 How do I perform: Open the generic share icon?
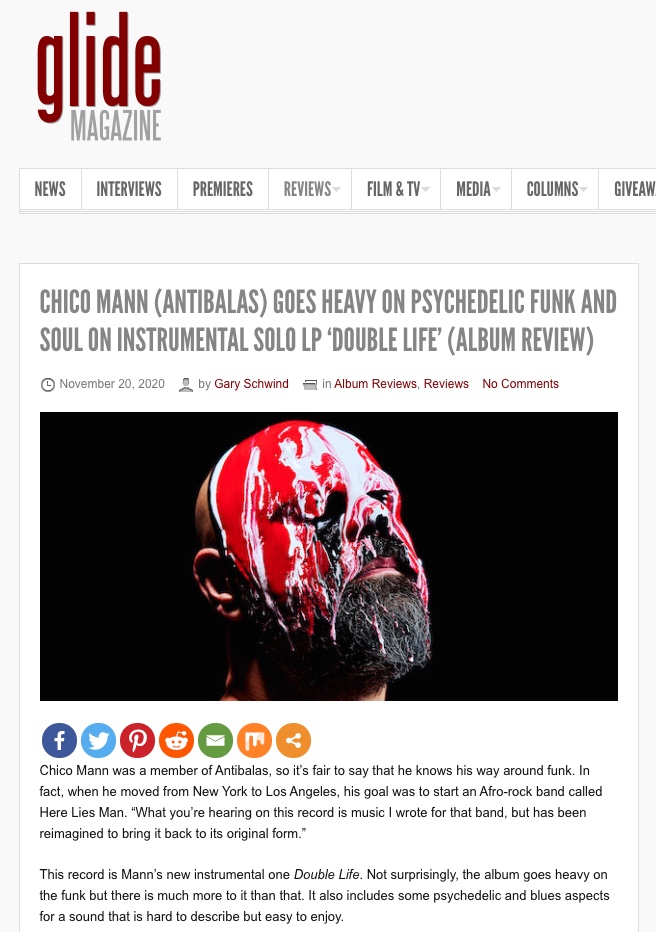click(x=294, y=740)
